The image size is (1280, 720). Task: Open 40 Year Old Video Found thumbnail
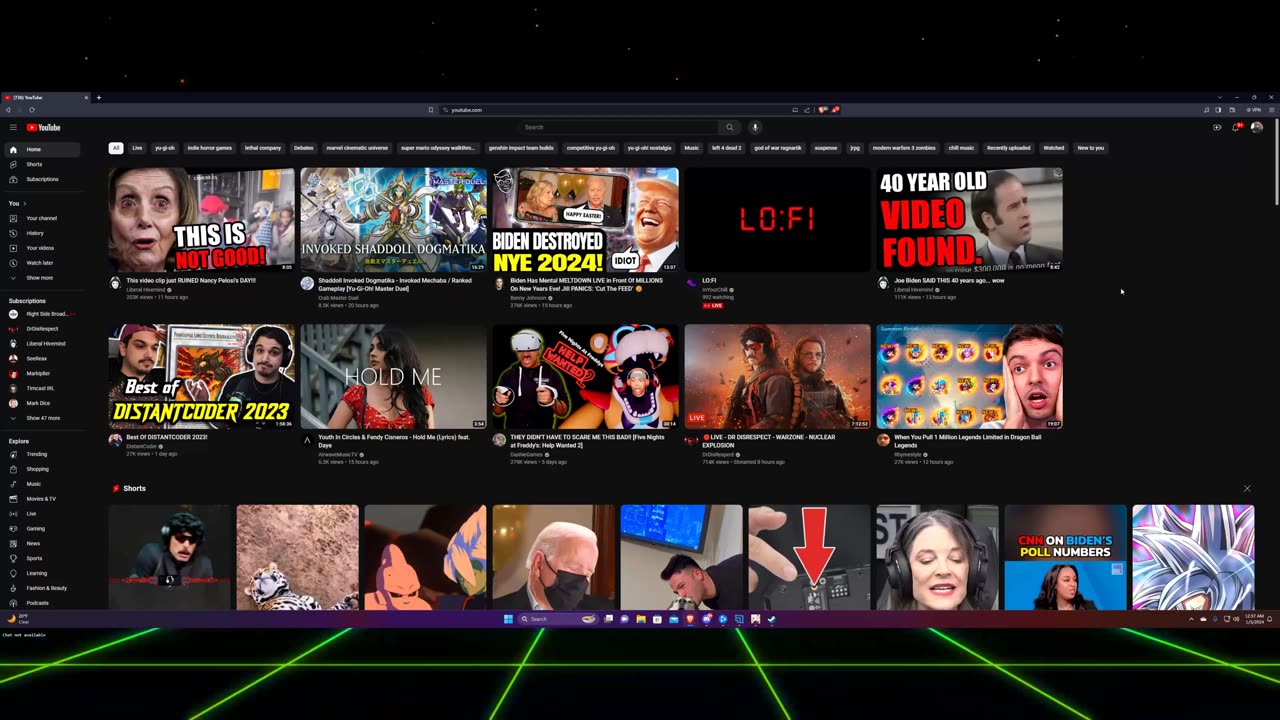(969, 220)
